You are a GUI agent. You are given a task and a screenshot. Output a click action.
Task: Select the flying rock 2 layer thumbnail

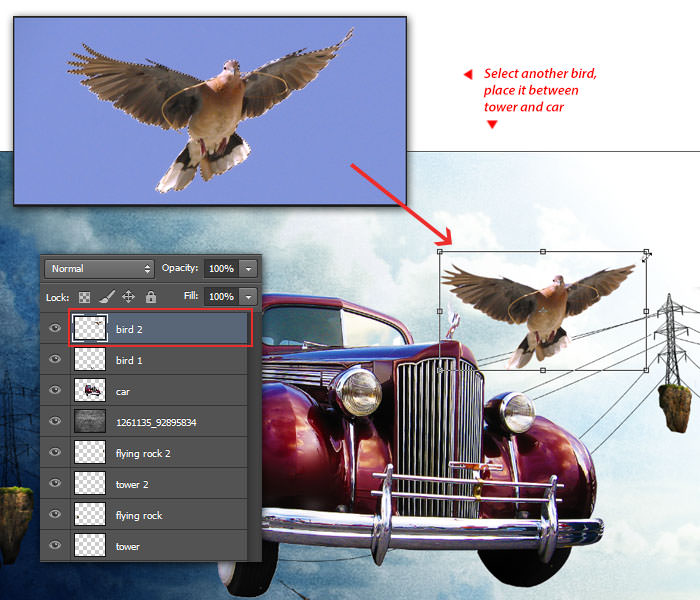click(x=90, y=452)
